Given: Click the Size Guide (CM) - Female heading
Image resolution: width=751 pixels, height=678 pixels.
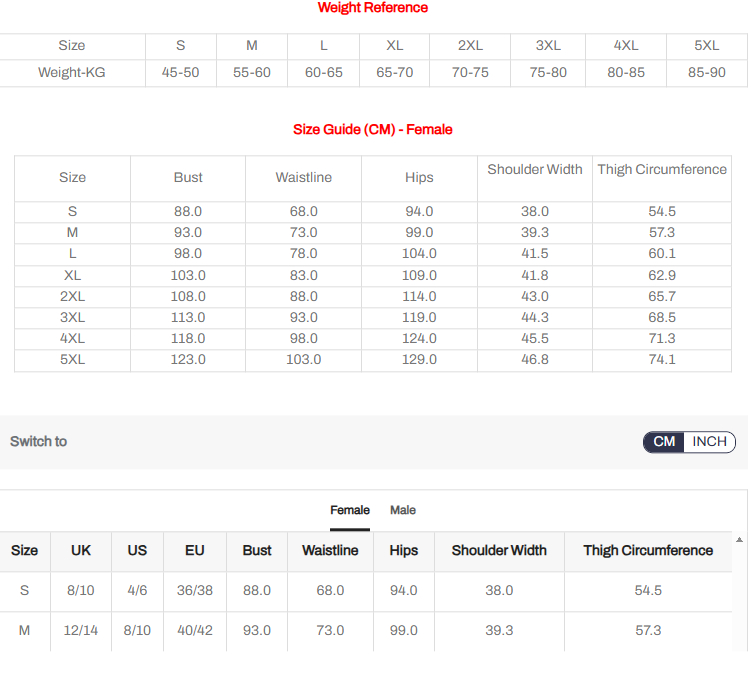Looking at the screenshot, I should [x=372, y=130].
